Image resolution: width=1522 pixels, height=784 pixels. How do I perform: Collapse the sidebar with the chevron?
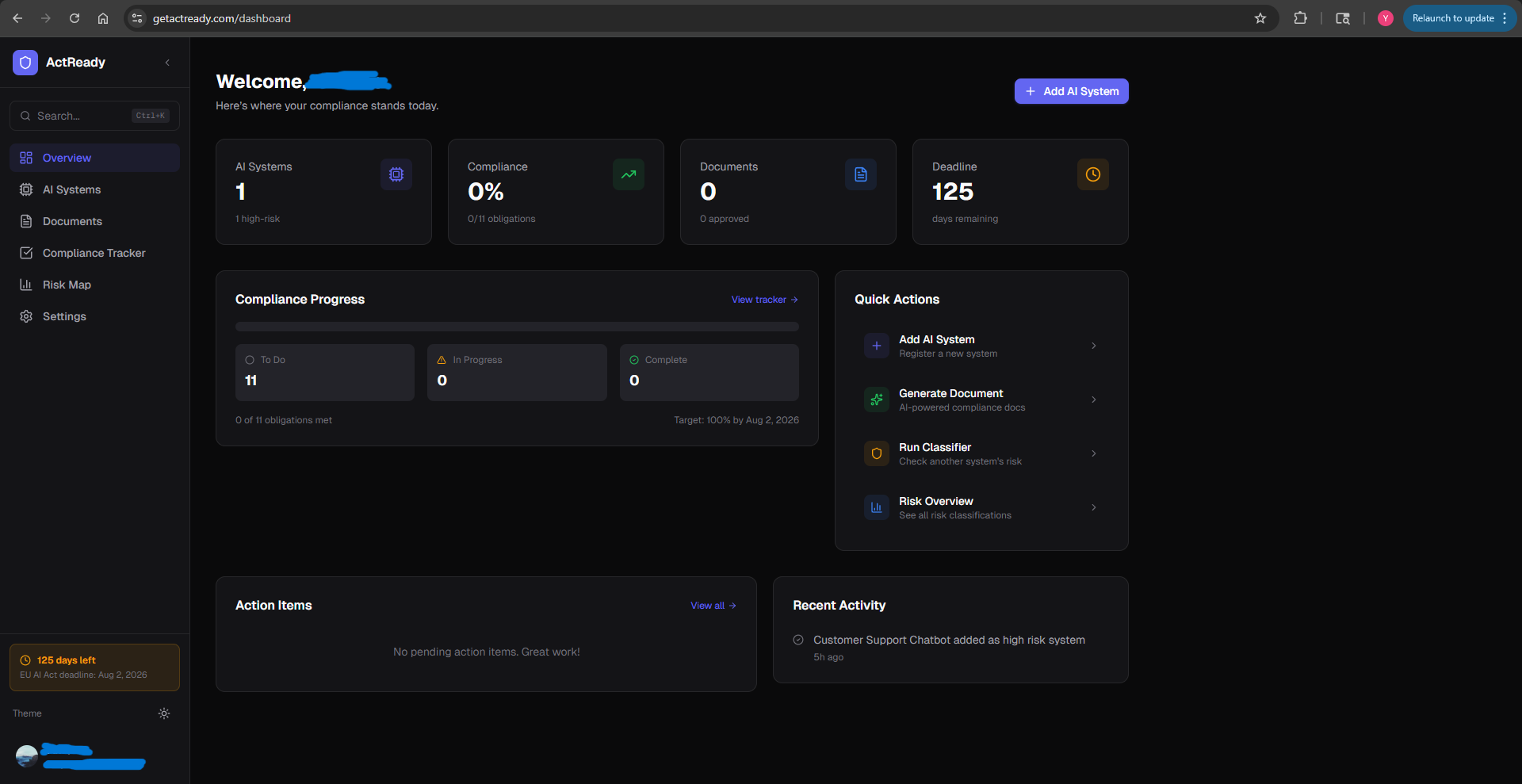(x=167, y=63)
